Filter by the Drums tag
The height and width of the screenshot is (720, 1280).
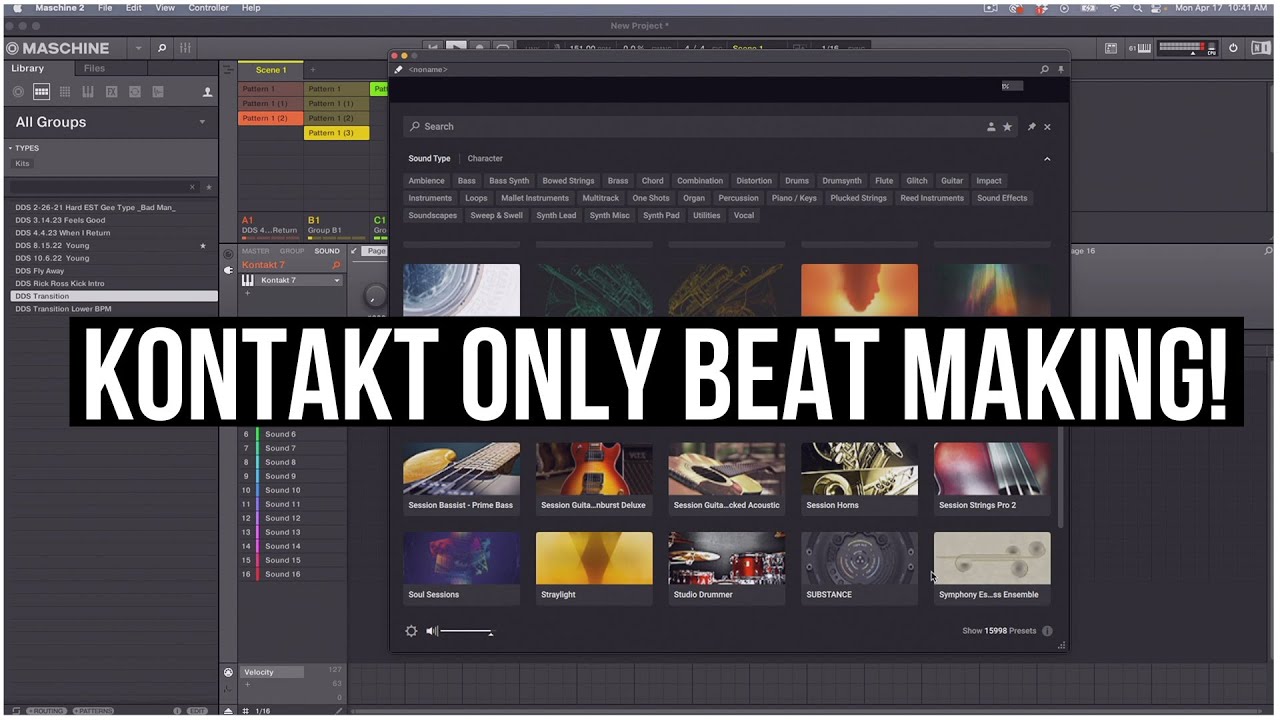[797, 181]
